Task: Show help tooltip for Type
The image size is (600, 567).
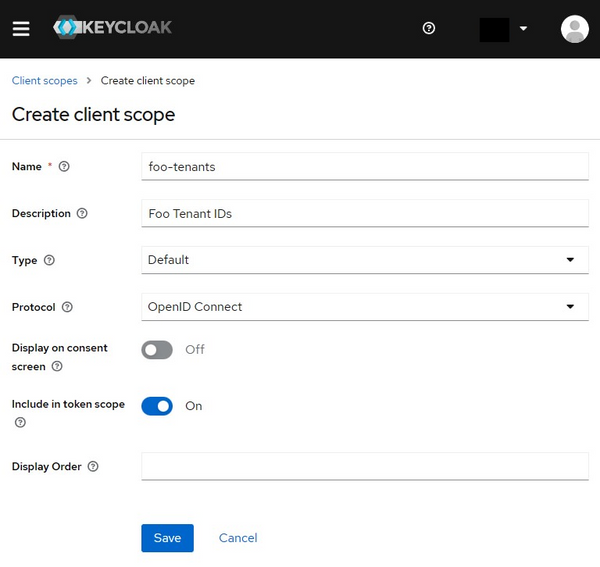Action: click(x=49, y=260)
